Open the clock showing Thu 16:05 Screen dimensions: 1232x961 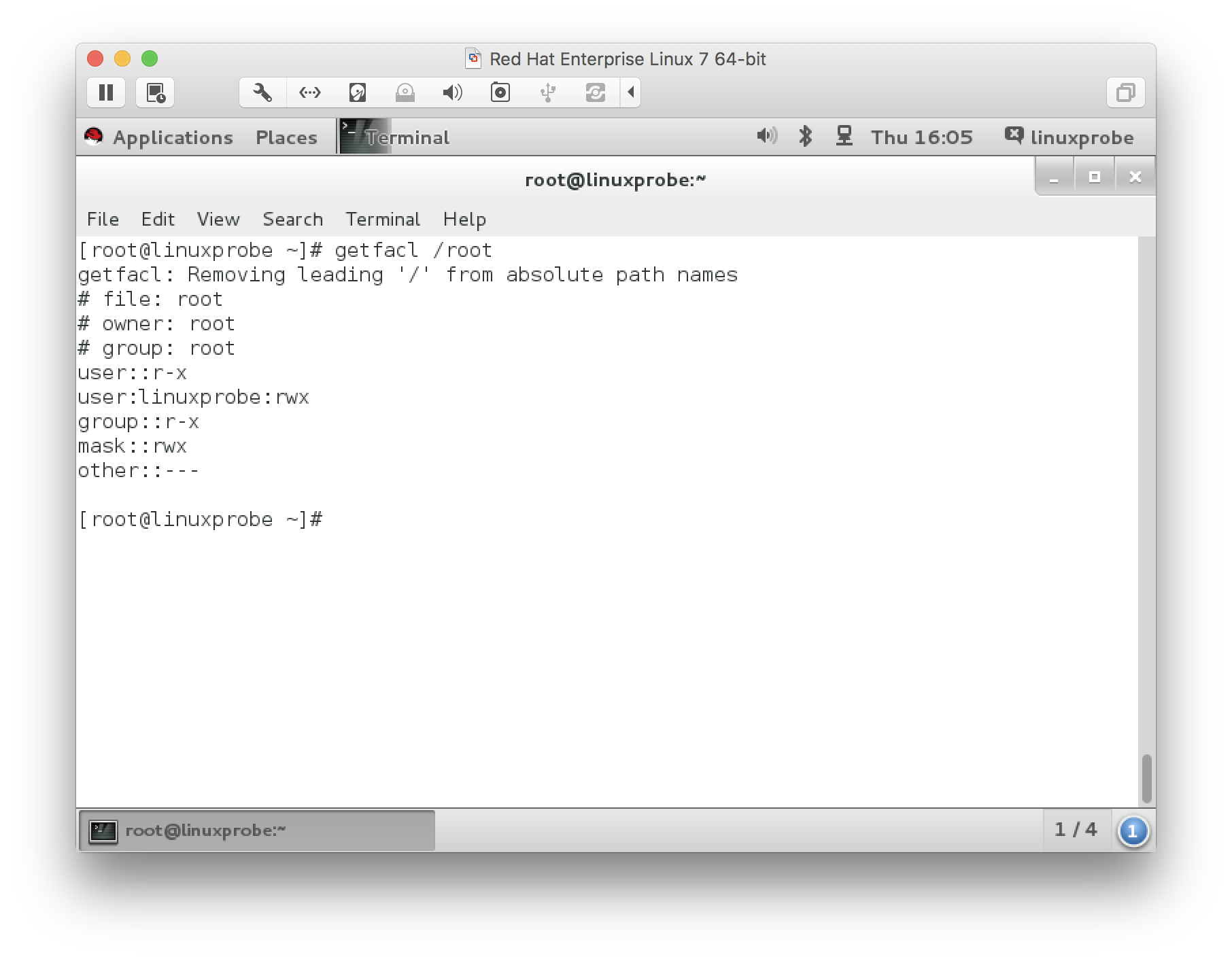tap(922, 137)
